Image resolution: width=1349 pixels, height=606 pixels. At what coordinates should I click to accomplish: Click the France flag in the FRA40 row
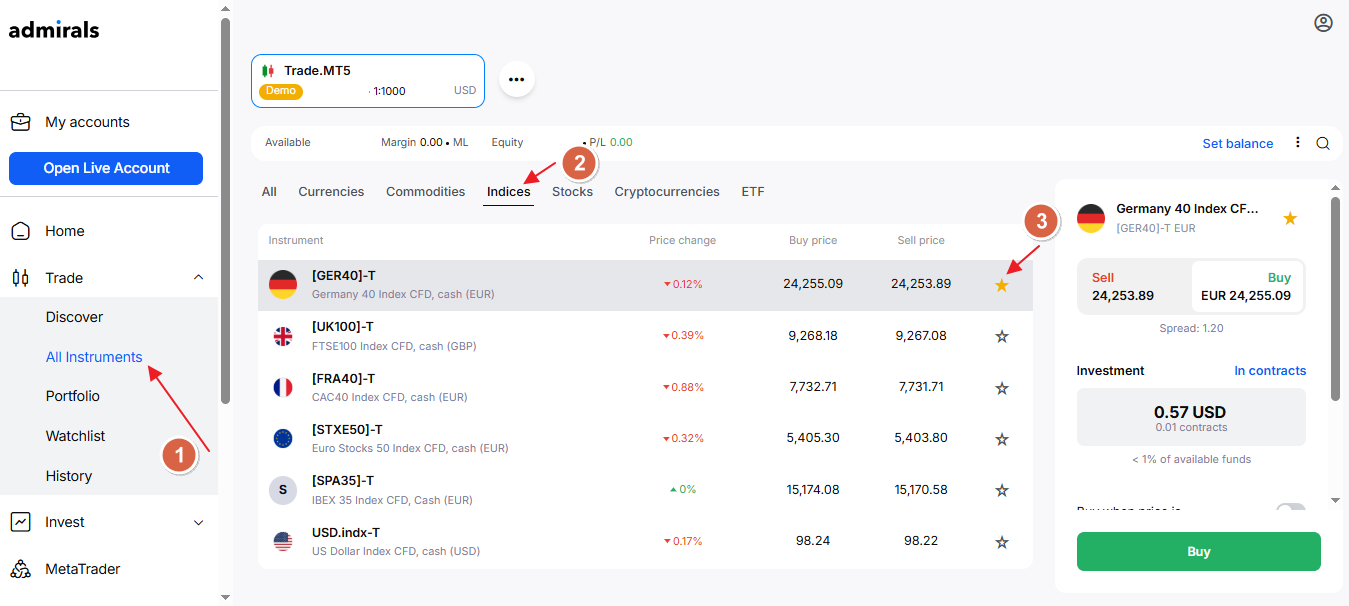(x=283, y=387)
